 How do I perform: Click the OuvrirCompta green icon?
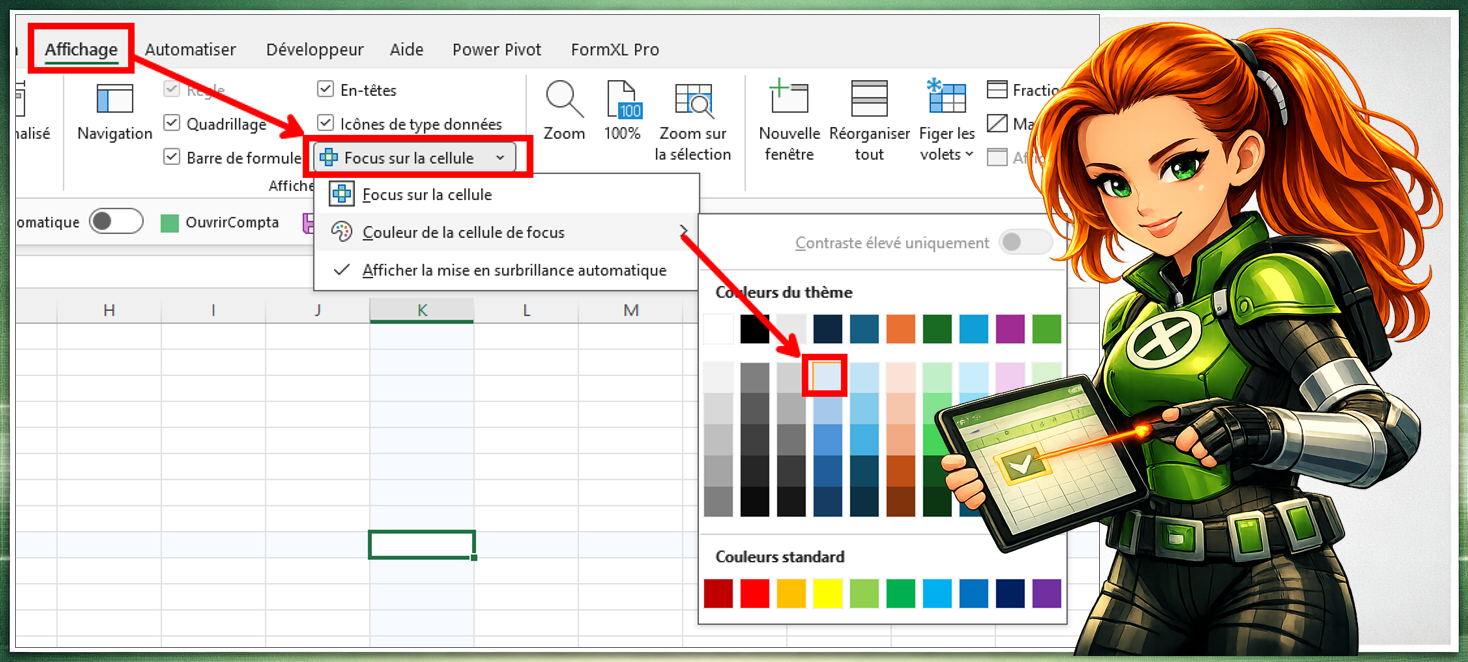pyautogui.click(x=170, y=223)
